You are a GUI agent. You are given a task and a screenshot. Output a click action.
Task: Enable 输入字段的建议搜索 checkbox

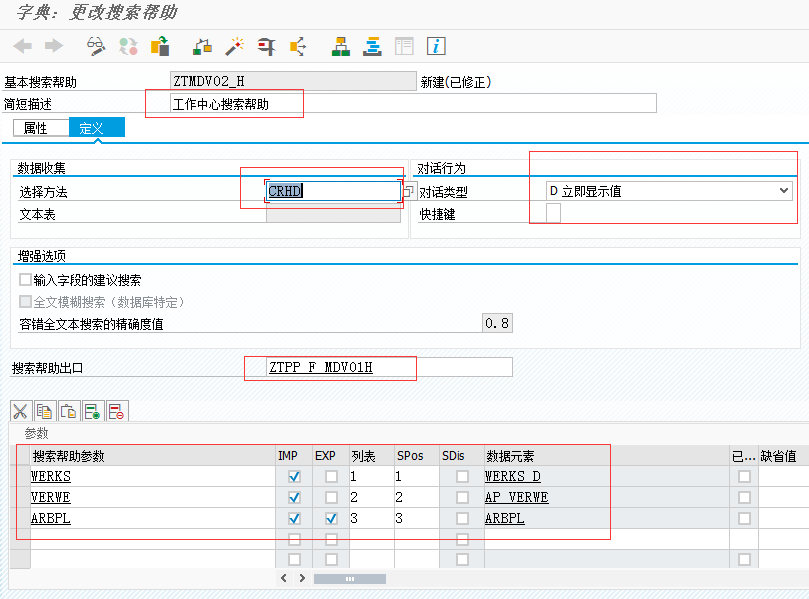[x=25, y=280]
